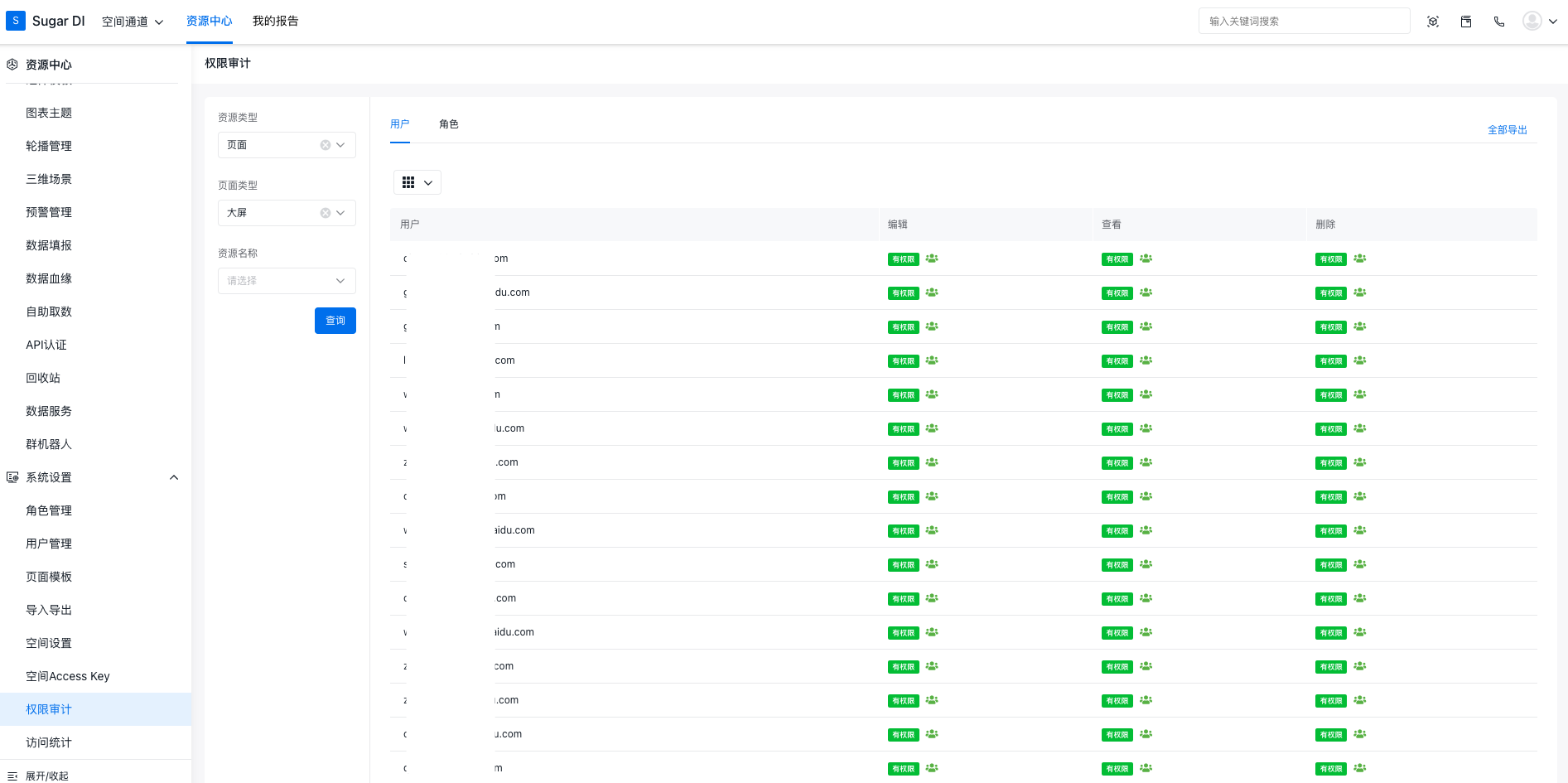View 编辑 permission users for du.com row

coord(932,292)
